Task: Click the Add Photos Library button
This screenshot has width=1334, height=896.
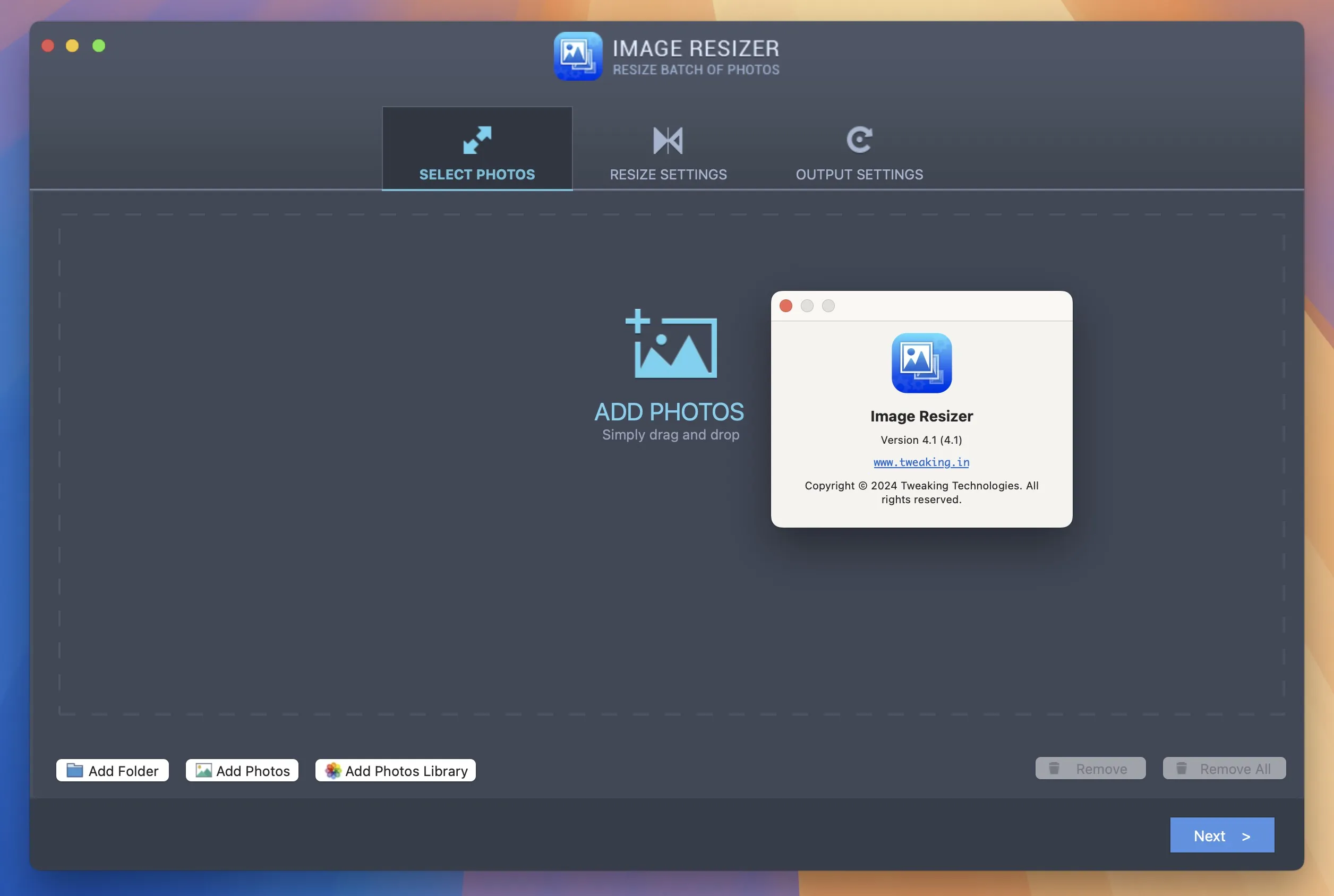Action: [396, 770]
